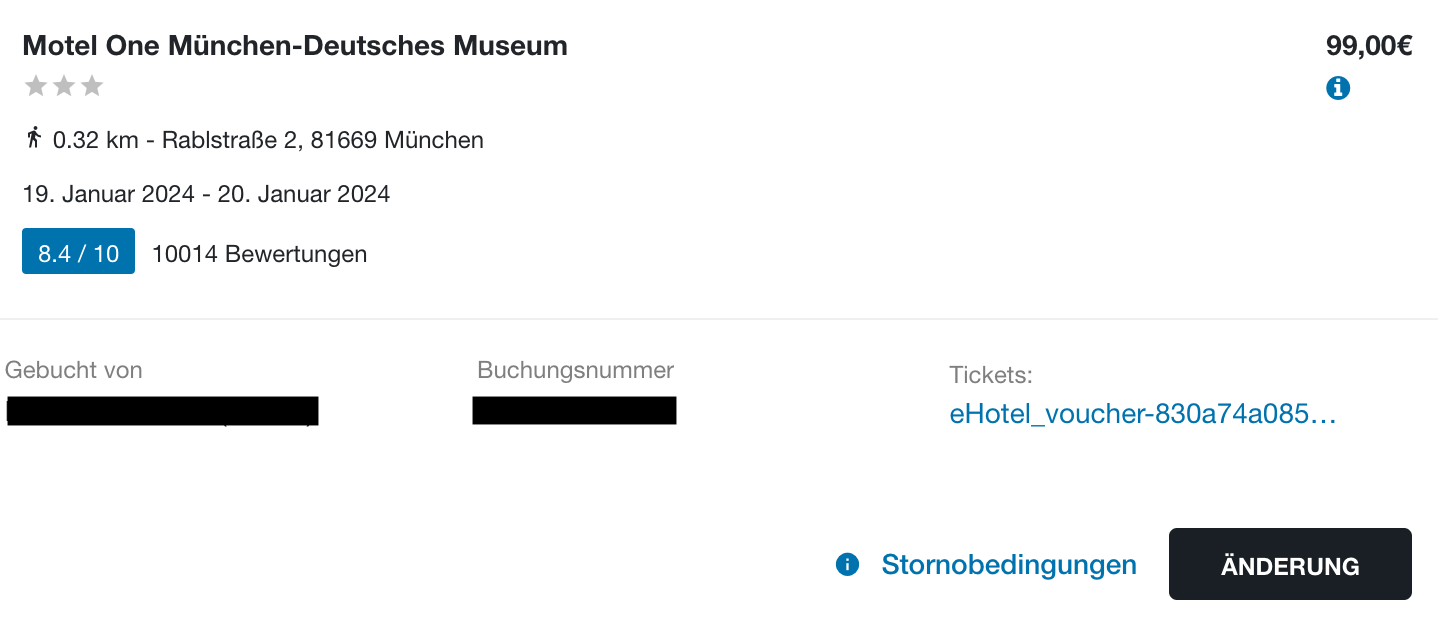View the 10014 Bewertungen reviews

(x=259, y=254)
